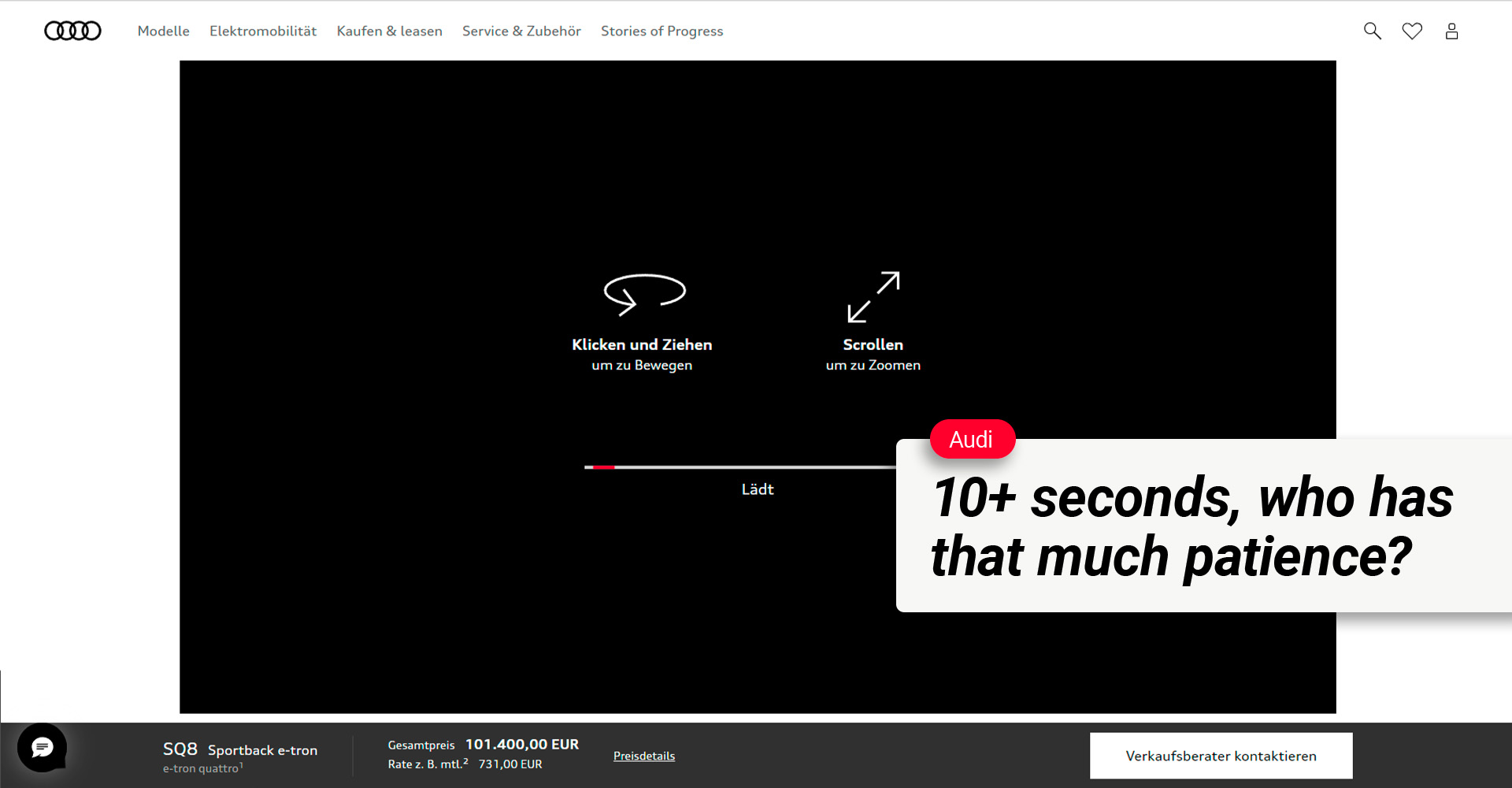Click the Audi four-rings logo
Image resolution: width=1512 pixels, height=788 pixels.
[x=72, y=31]
